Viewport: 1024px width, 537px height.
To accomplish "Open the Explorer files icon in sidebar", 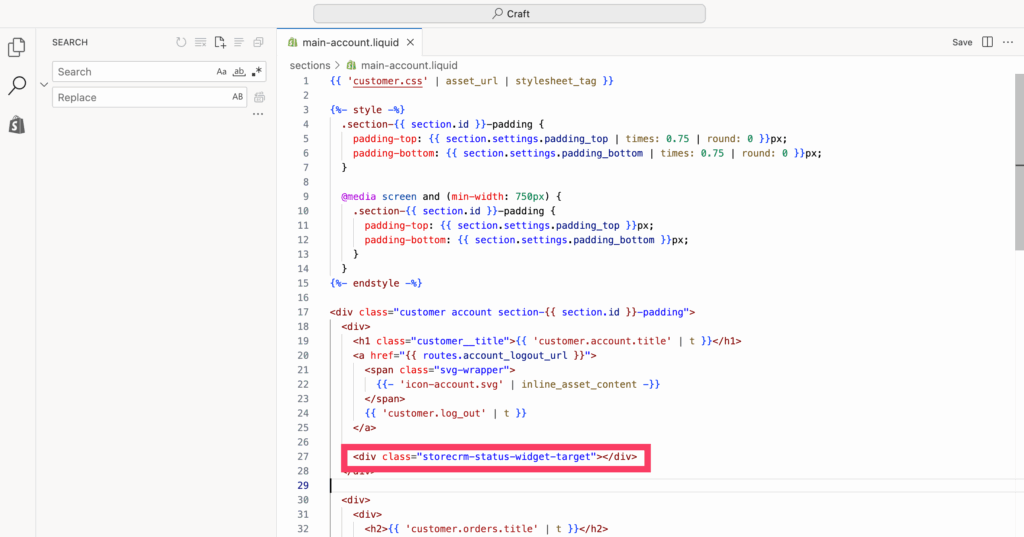I will 16,47.
